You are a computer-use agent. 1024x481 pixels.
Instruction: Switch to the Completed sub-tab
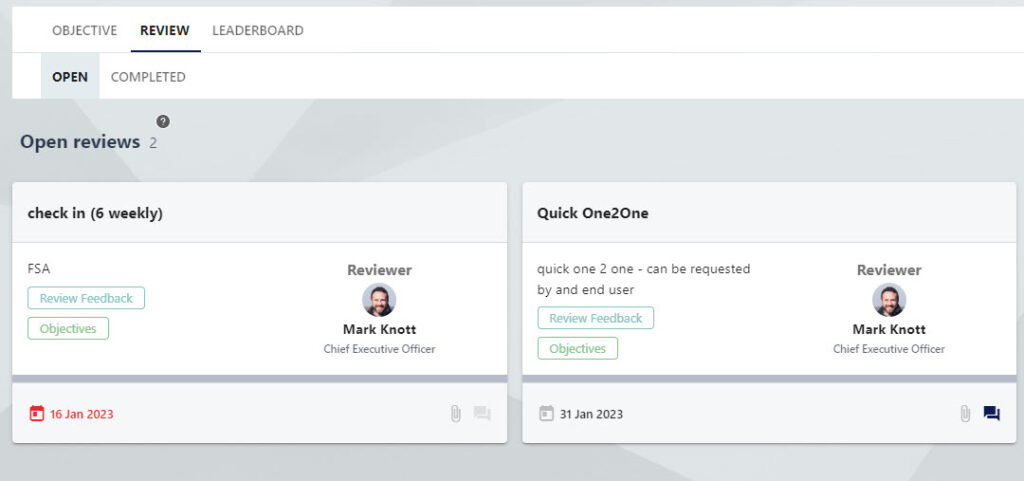[x=148, y=76]
